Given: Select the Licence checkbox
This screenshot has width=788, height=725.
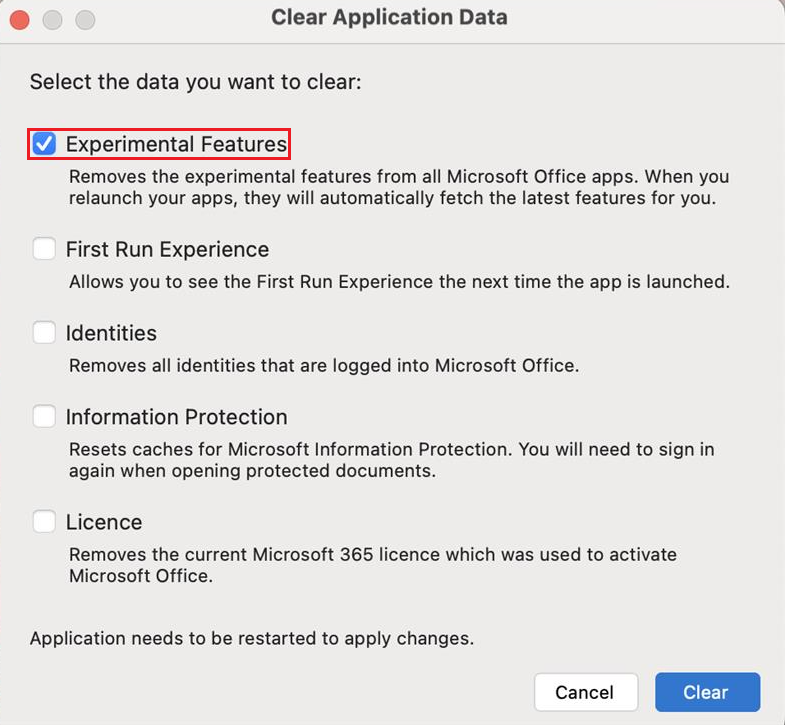Looking at the screenshot, I should [44, 522].
